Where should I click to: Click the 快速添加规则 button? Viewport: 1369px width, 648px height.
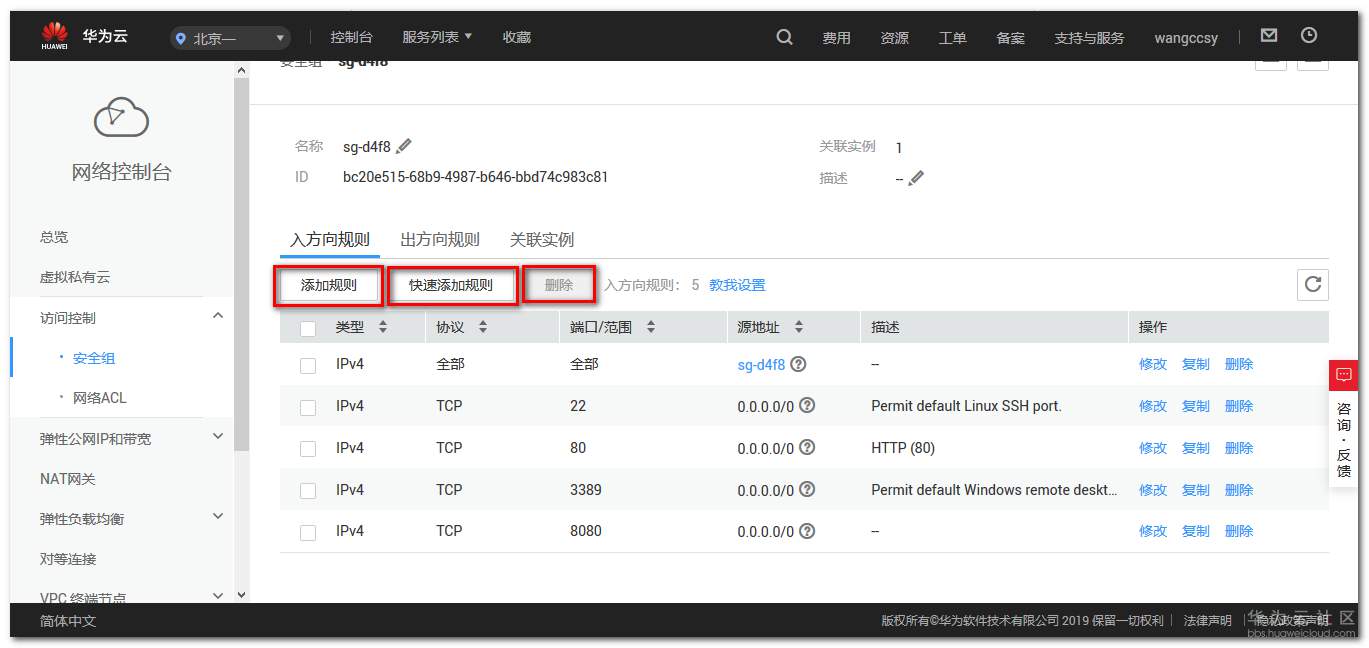tap(451, 285)
